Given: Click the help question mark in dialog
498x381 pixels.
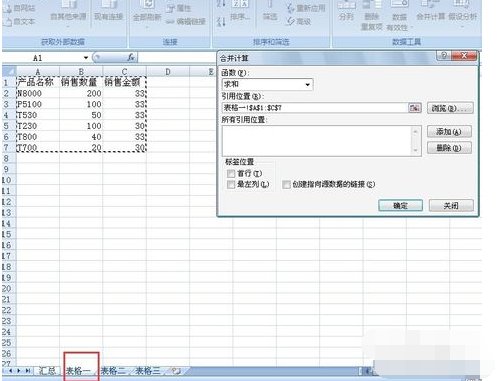Looking at the screenshot, I should pos(444,56).
